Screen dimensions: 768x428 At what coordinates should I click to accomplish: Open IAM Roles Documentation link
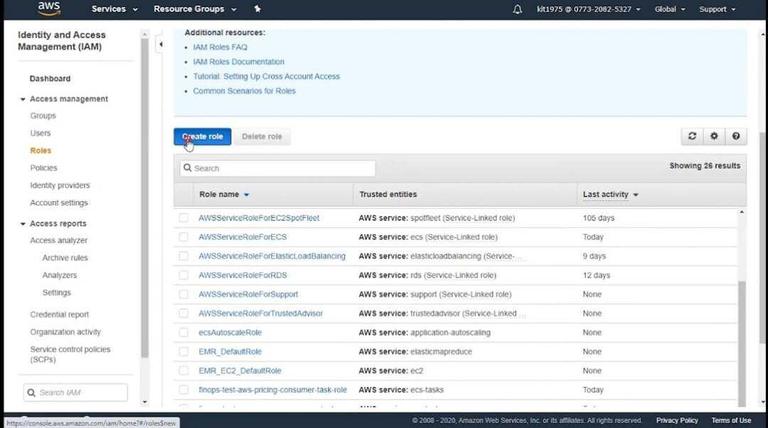pos(239,62)
